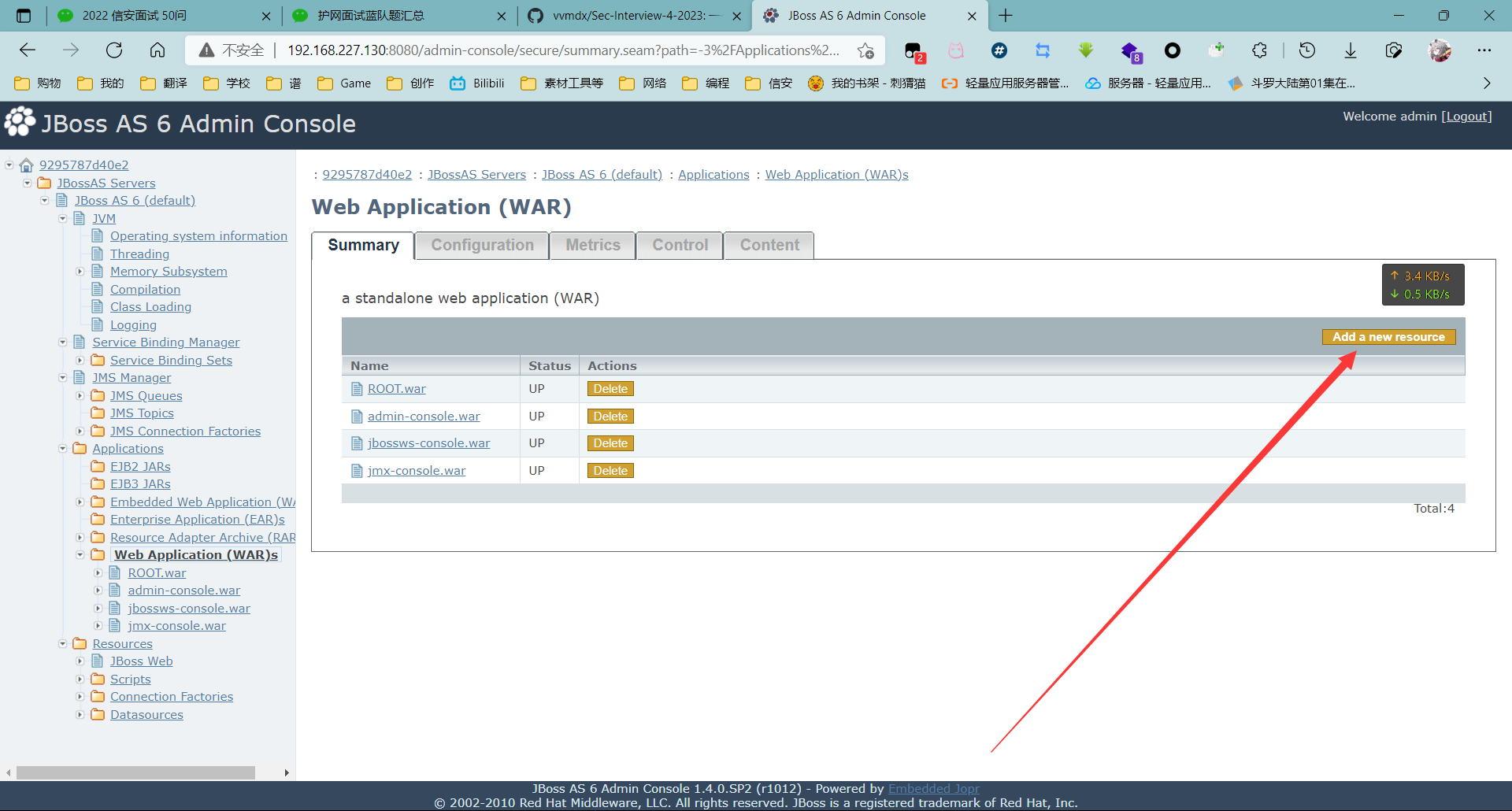Collapse the JMS Manager tree node

63,377
